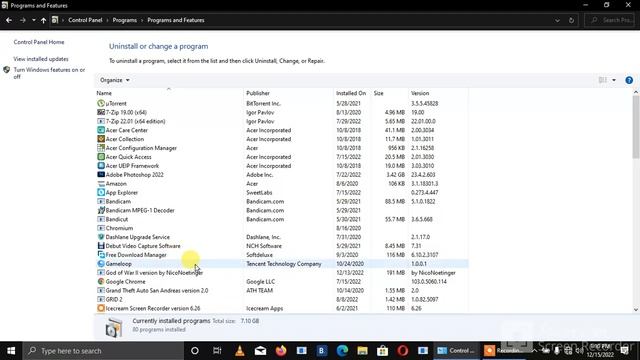Click the scrollbar up arrow
The width and height of the screenshot is (640, 360).
(x=636, y=93)
